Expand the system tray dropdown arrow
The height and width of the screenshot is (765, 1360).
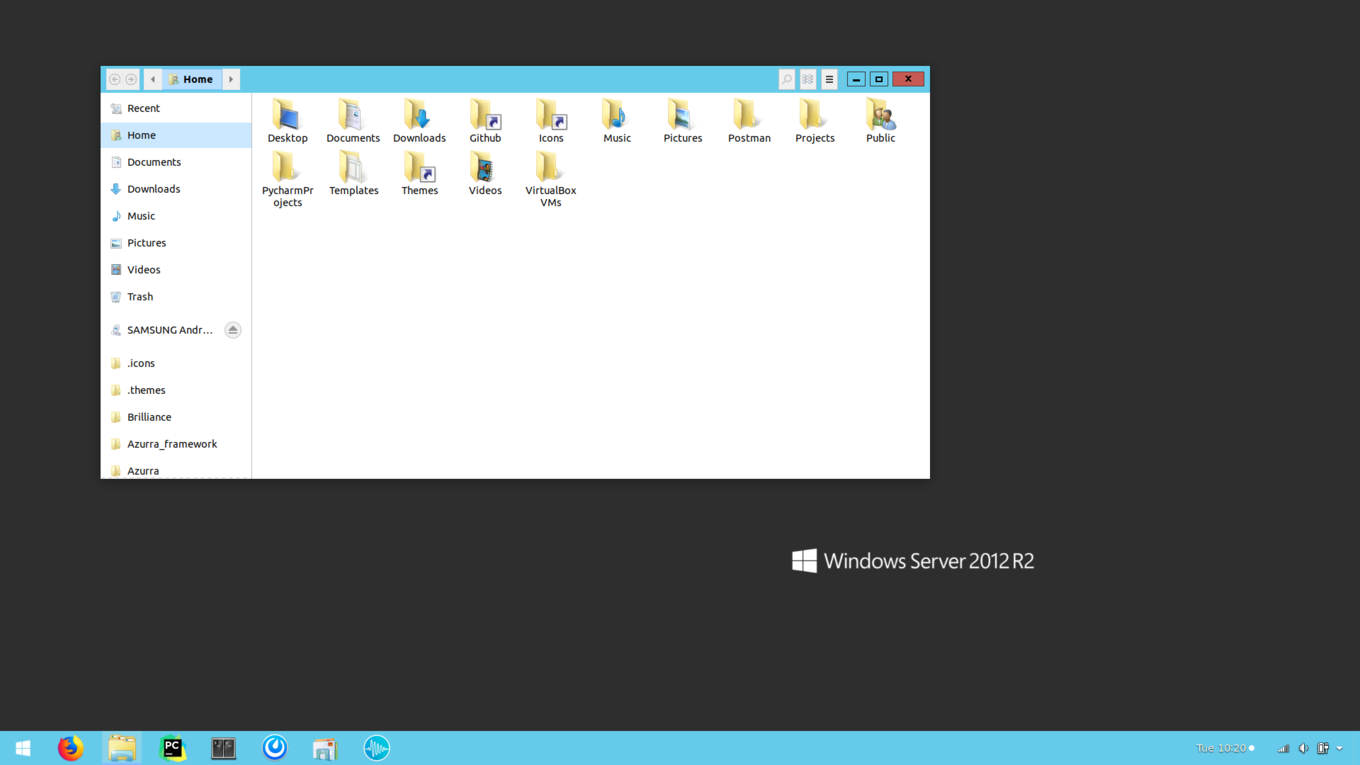tap(1340, 748)
